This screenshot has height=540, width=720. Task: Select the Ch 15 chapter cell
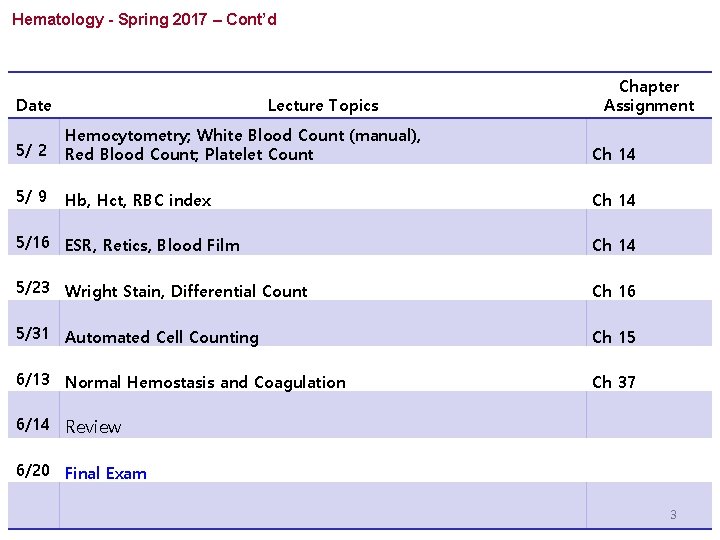[614, 337]
